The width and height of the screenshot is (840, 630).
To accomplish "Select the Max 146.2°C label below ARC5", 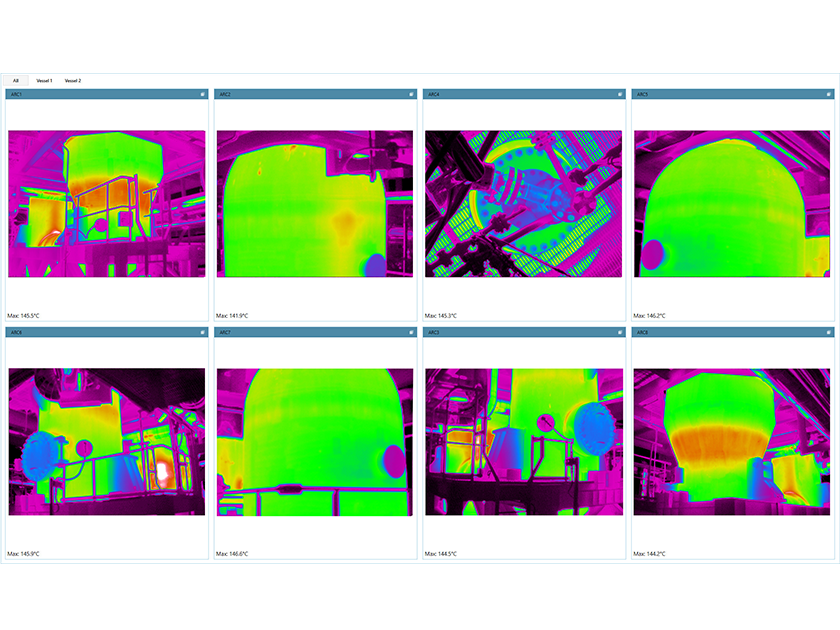I will (x=652, y=312).
